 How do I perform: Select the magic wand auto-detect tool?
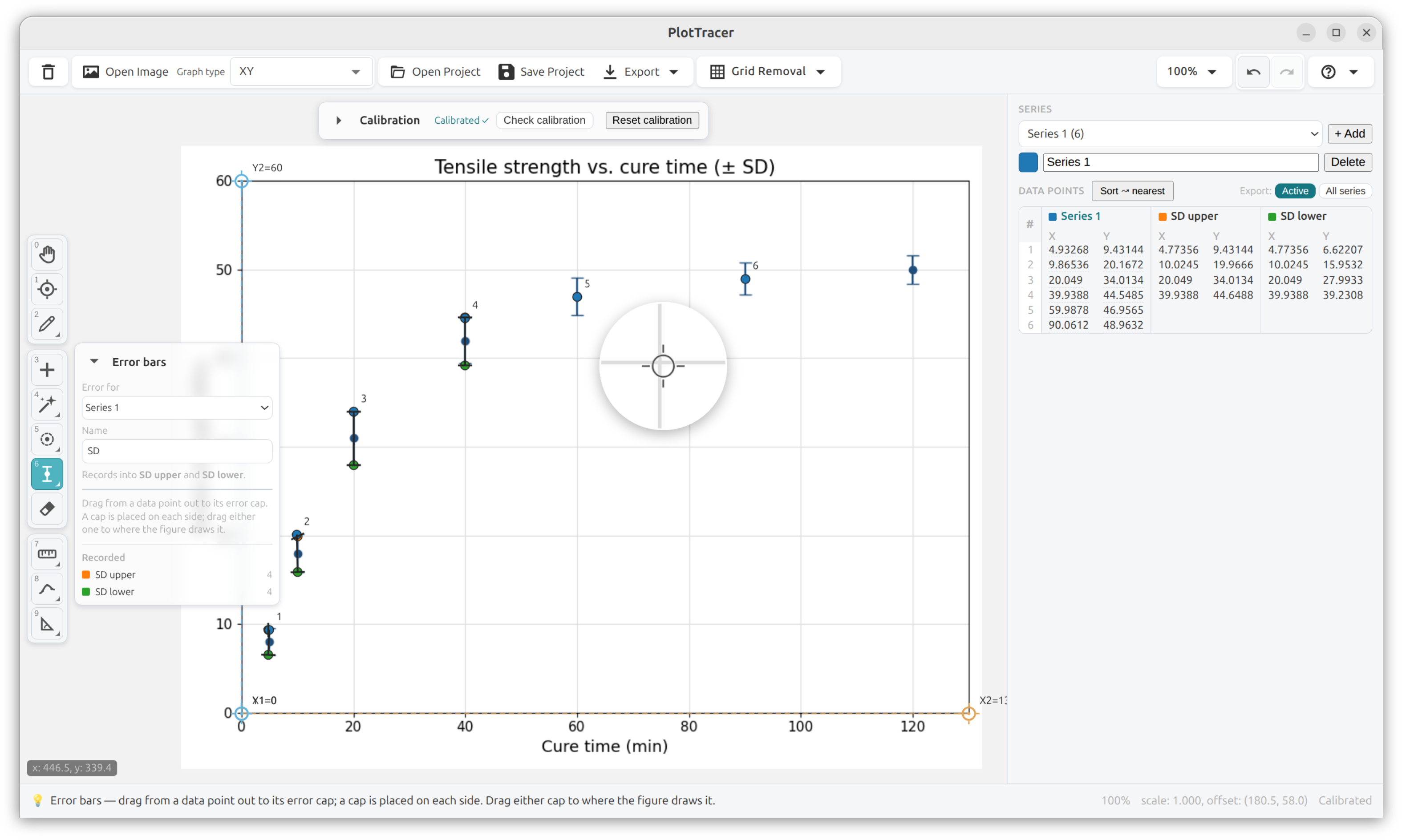pos(48,405)
